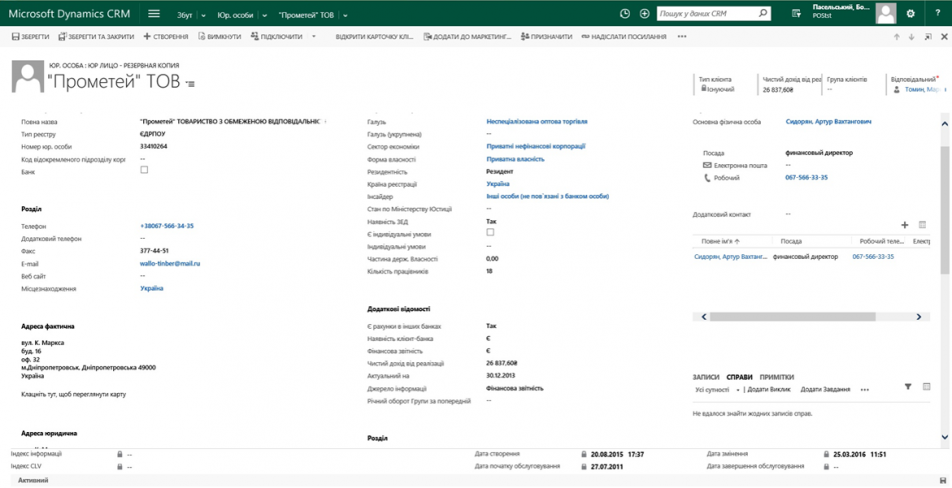Viewport: 952px width, 488px height.
Task: Click the contacts grid horizontal scrollbar
Action: click(792, 317)
